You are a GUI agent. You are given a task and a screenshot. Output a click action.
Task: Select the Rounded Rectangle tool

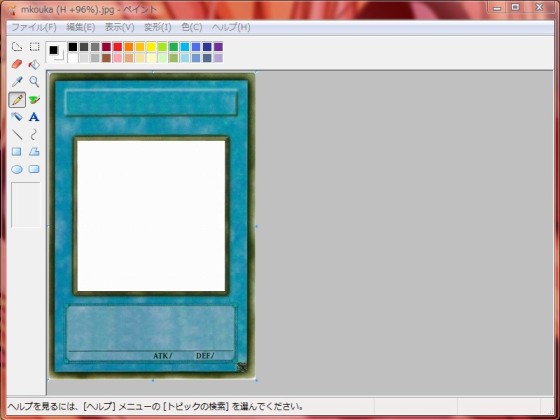coord(34,169)
